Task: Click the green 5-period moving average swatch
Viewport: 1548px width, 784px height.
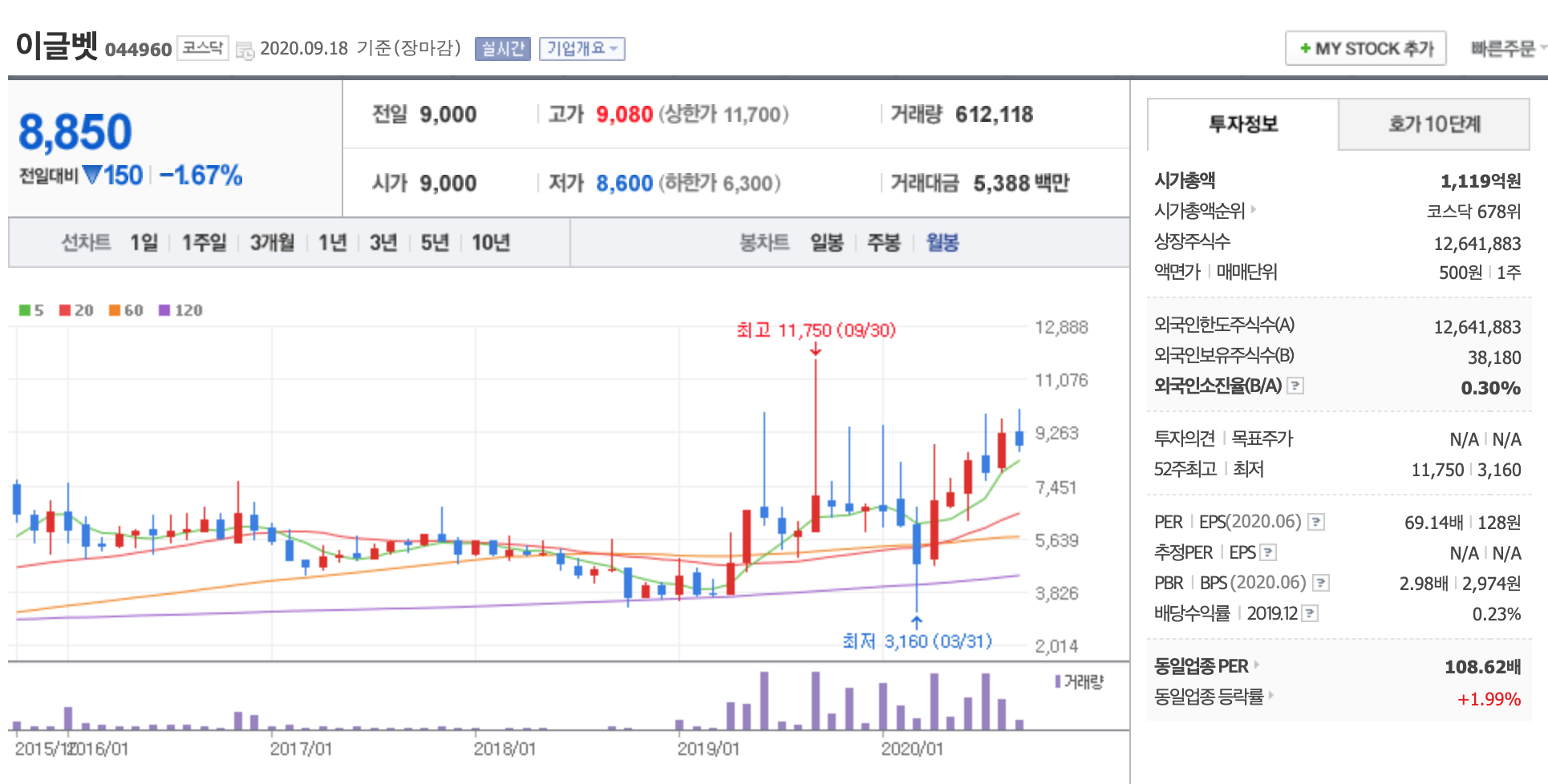Action: (25, 310)
